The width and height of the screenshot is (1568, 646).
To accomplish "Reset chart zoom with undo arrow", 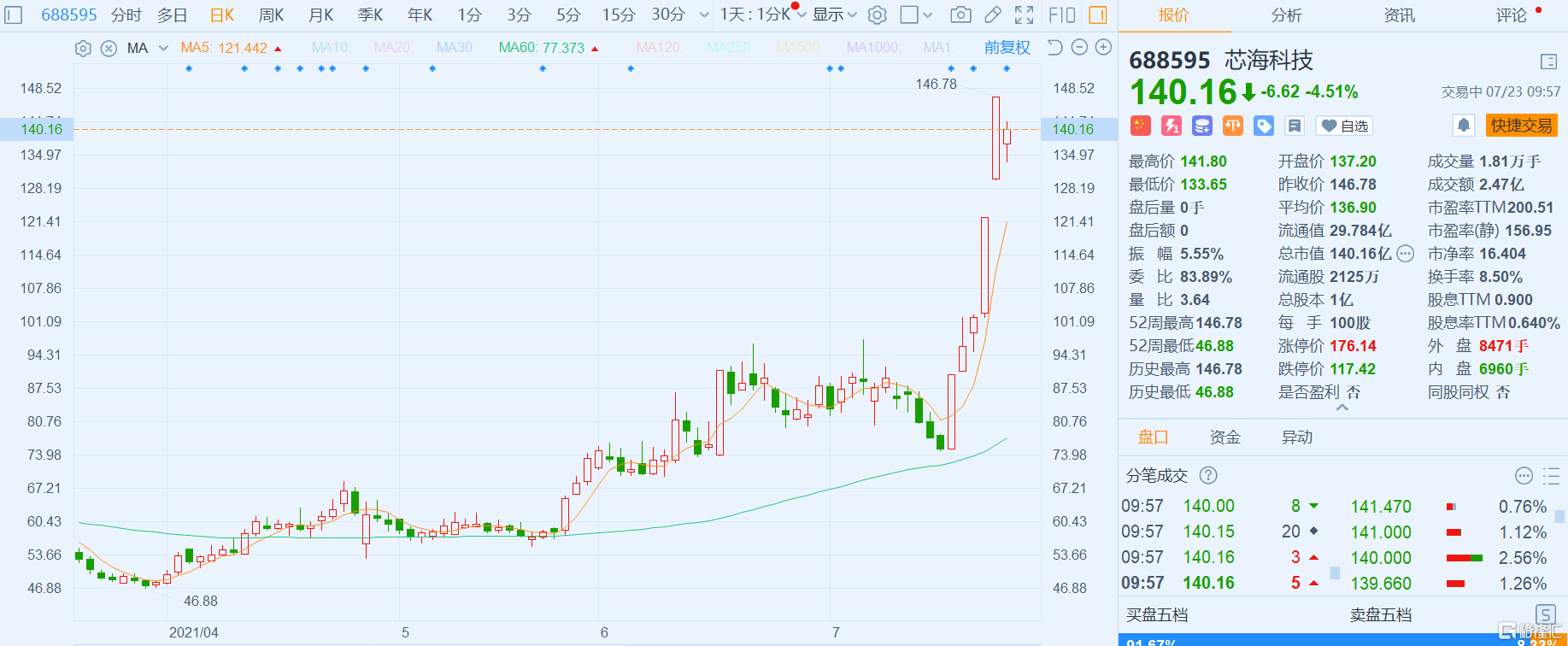I will [1055, 48].
